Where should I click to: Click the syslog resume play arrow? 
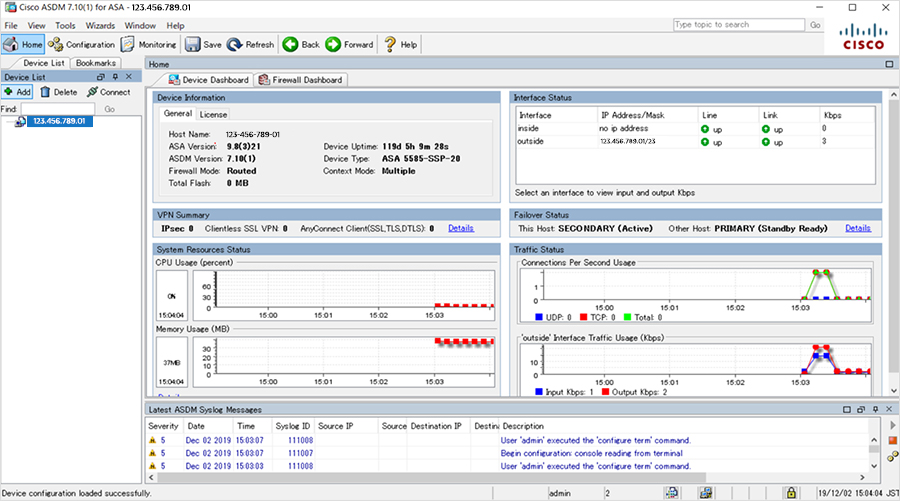pyautogui.click(x=893, y=425)
